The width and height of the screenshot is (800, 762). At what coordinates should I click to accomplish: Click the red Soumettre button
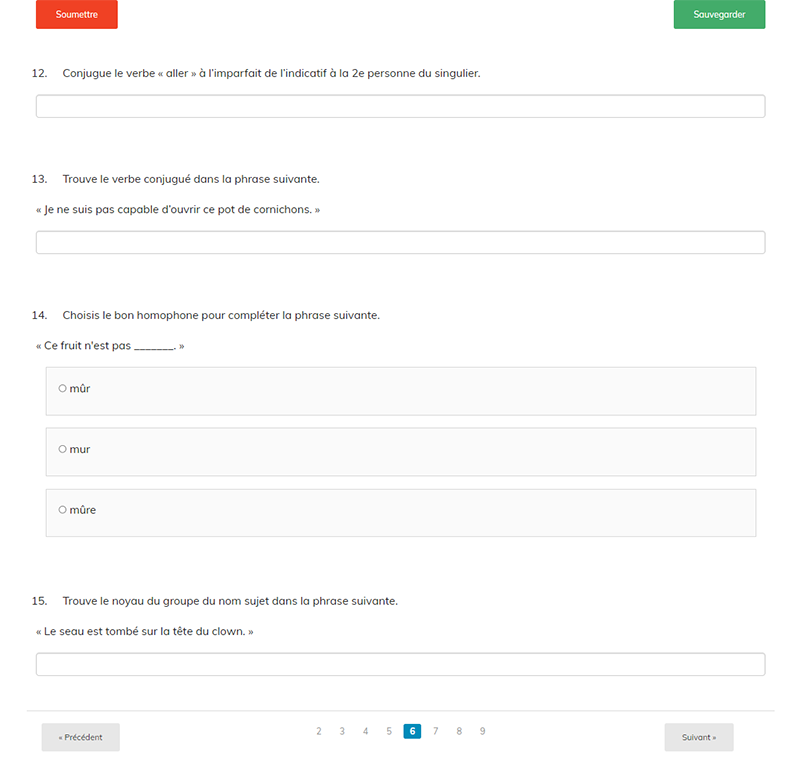[x=76, y=15]
